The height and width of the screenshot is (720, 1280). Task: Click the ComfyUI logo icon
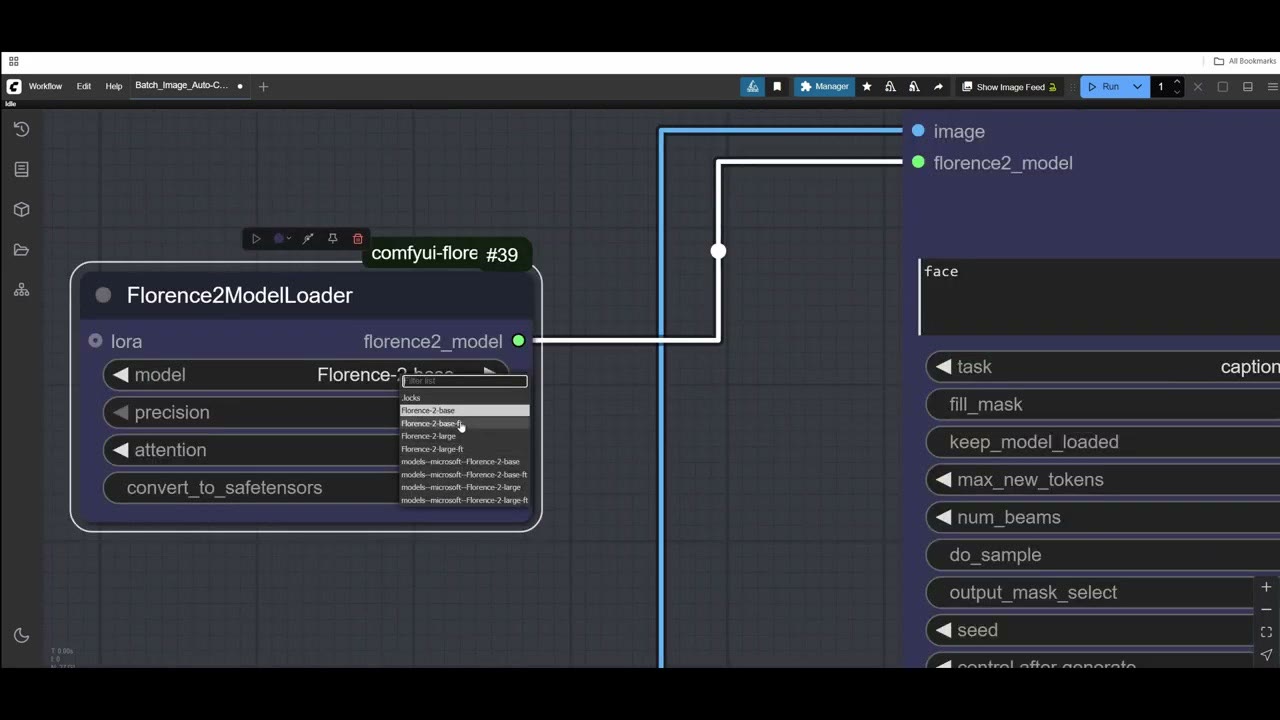[x=14, y=86]
